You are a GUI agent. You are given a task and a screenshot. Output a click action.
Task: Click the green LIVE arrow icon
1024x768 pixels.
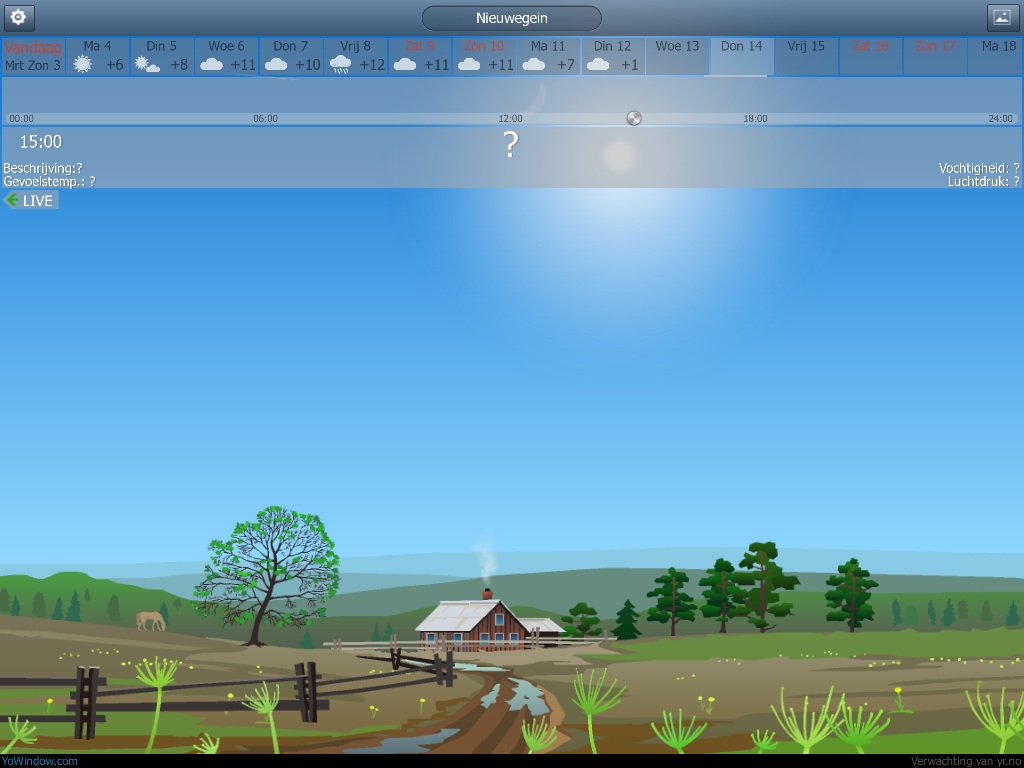point(12,200)
